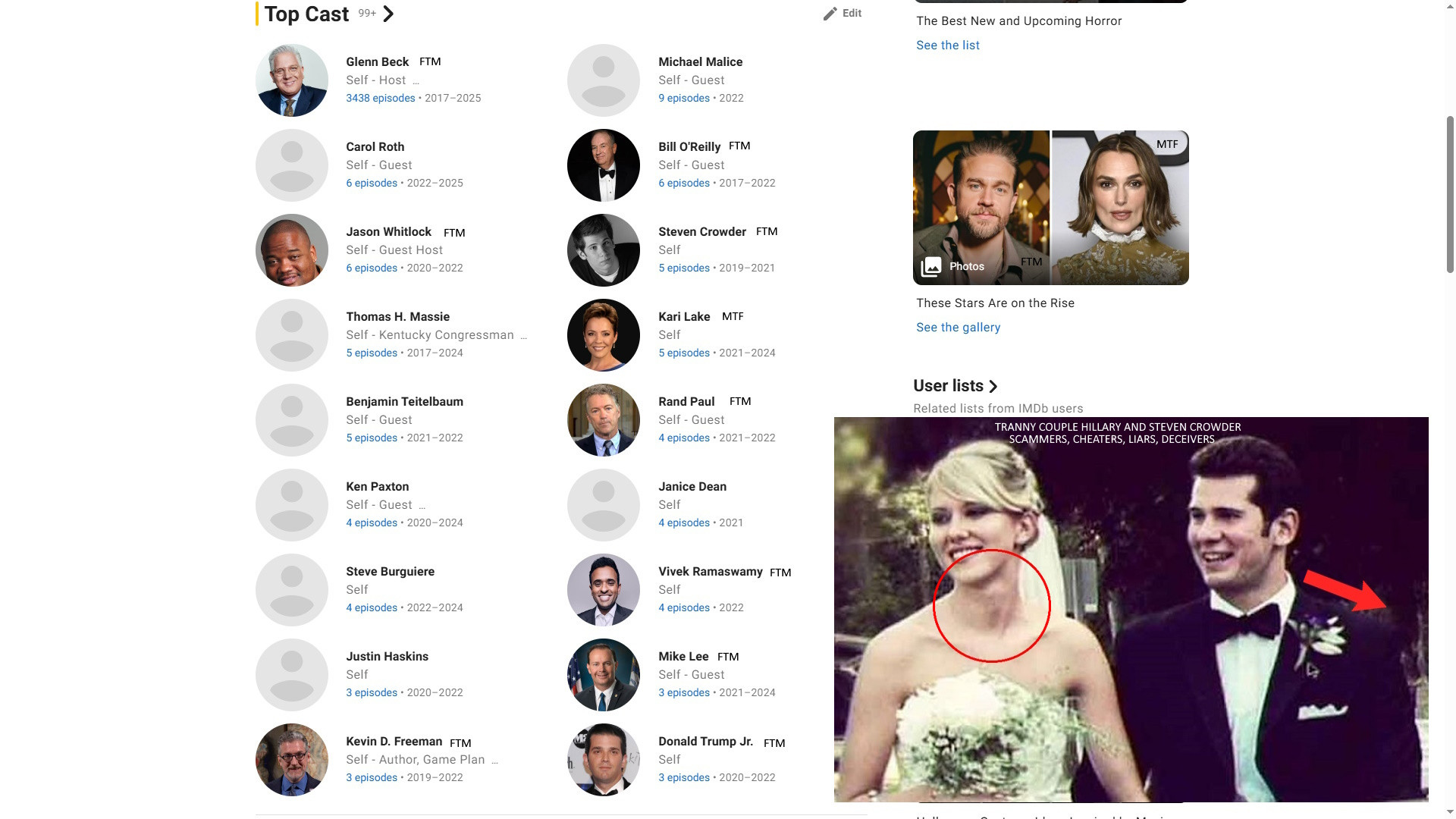
Task: Click Bill O'Reilly's profile photo
Action: (x=604, y=165)
